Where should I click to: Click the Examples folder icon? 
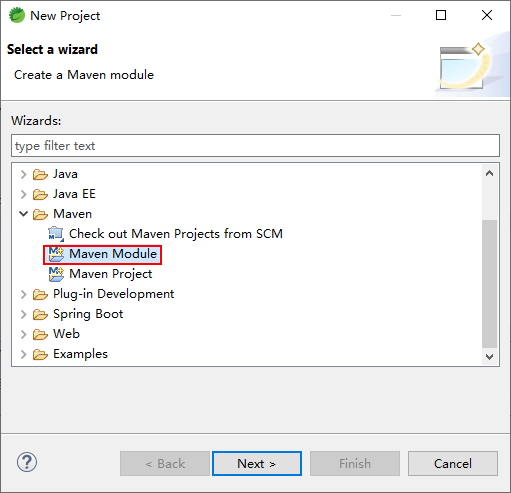click(40, 354)
